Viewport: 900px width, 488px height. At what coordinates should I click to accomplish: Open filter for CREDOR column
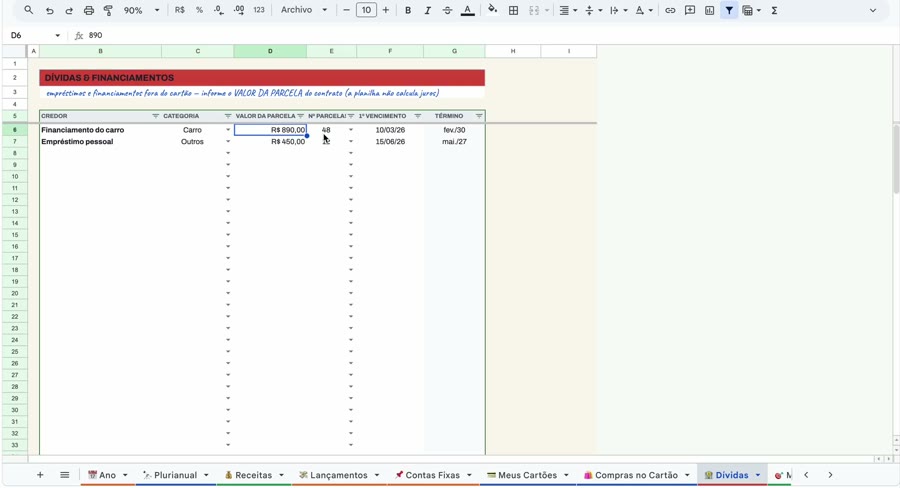pyautogui.click(x=155, y=116)
